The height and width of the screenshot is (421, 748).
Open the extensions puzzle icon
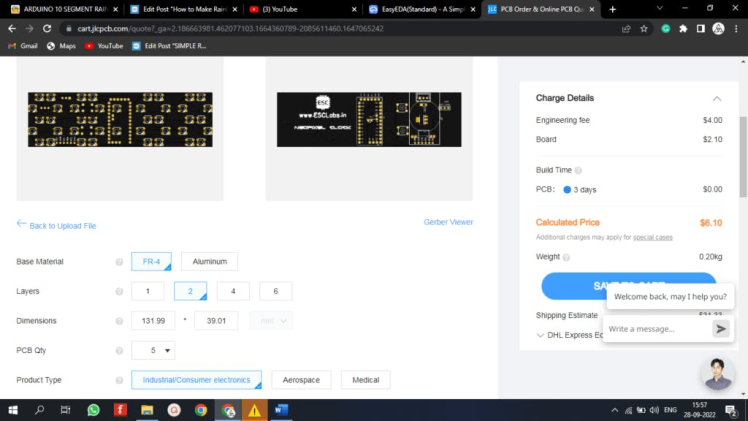point(683,29)
